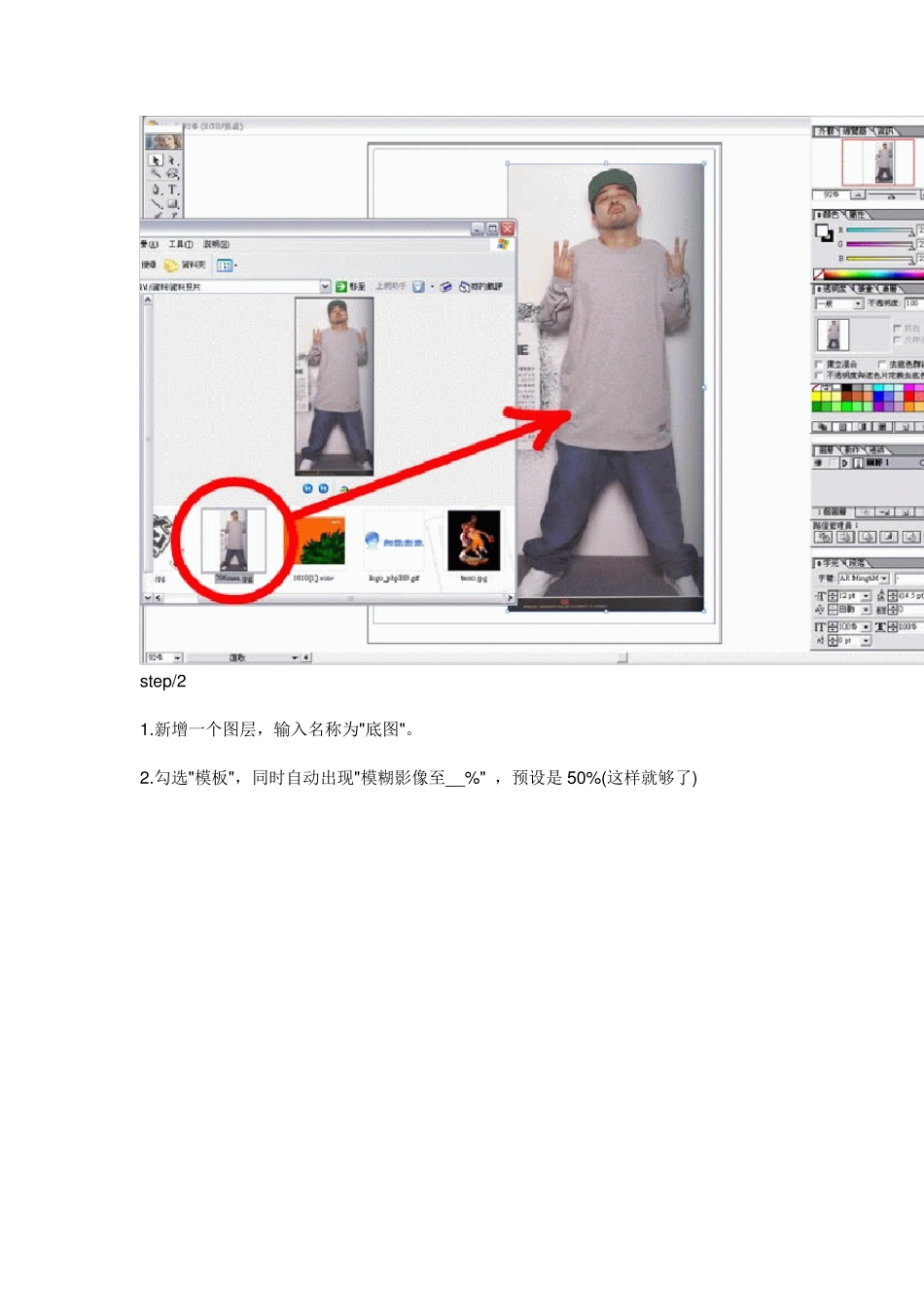Image resolution: width=924 pixels, height=1307 pixels.
Task: Switch to the Character tab
Action: tap(828, 563)
